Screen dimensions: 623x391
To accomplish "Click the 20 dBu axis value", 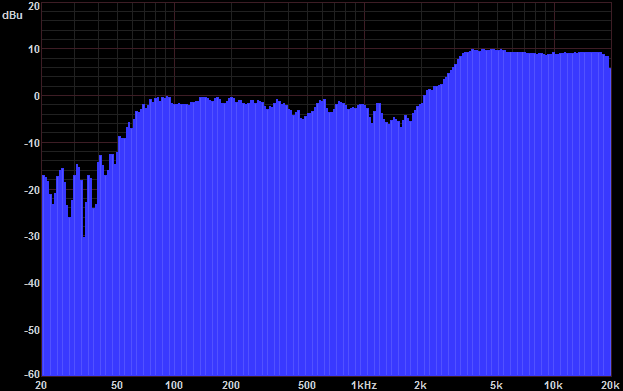I will pyautogui.click(x=34, y=6).
